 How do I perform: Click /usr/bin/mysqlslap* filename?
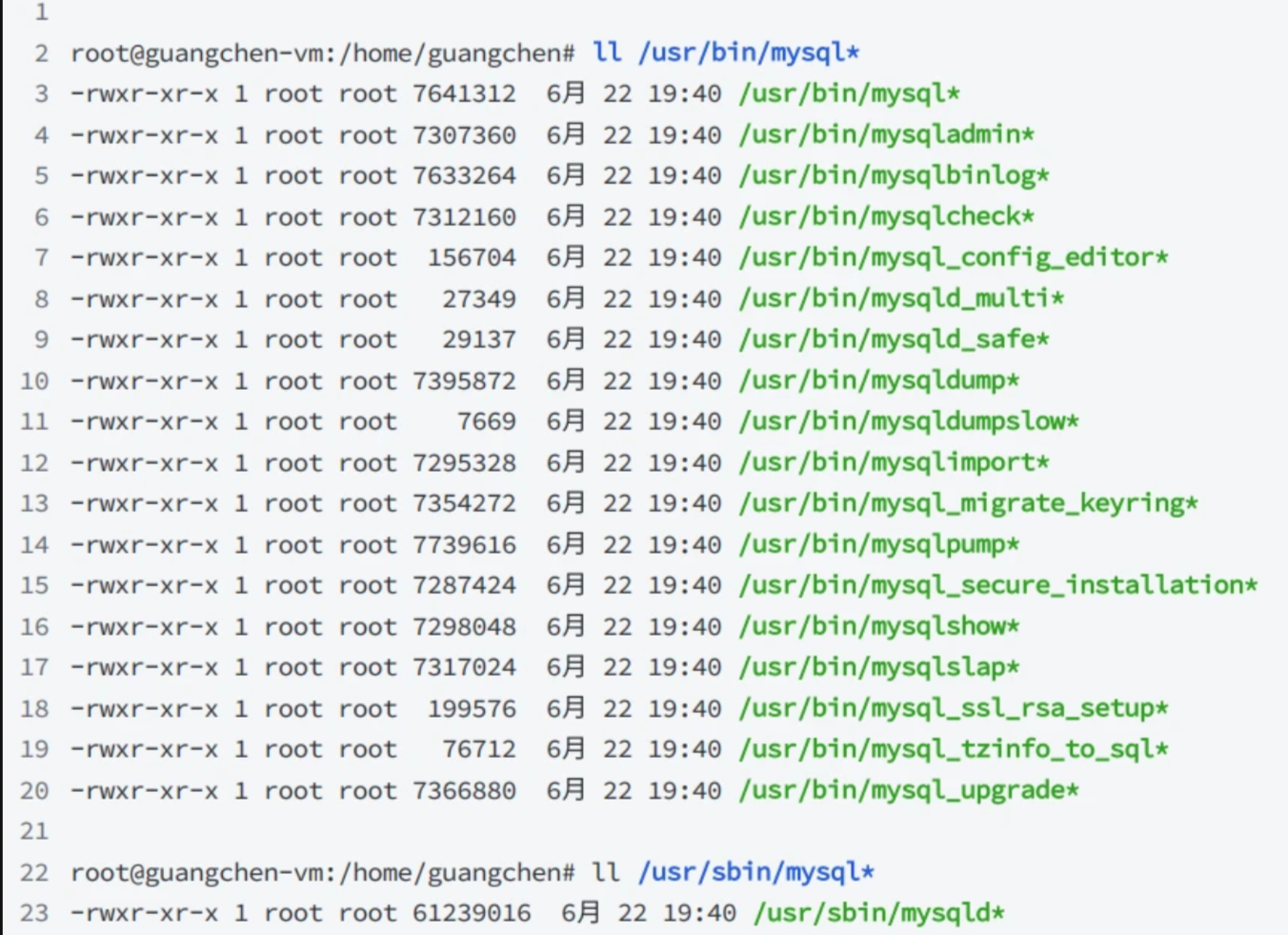[x=879, y=667]
